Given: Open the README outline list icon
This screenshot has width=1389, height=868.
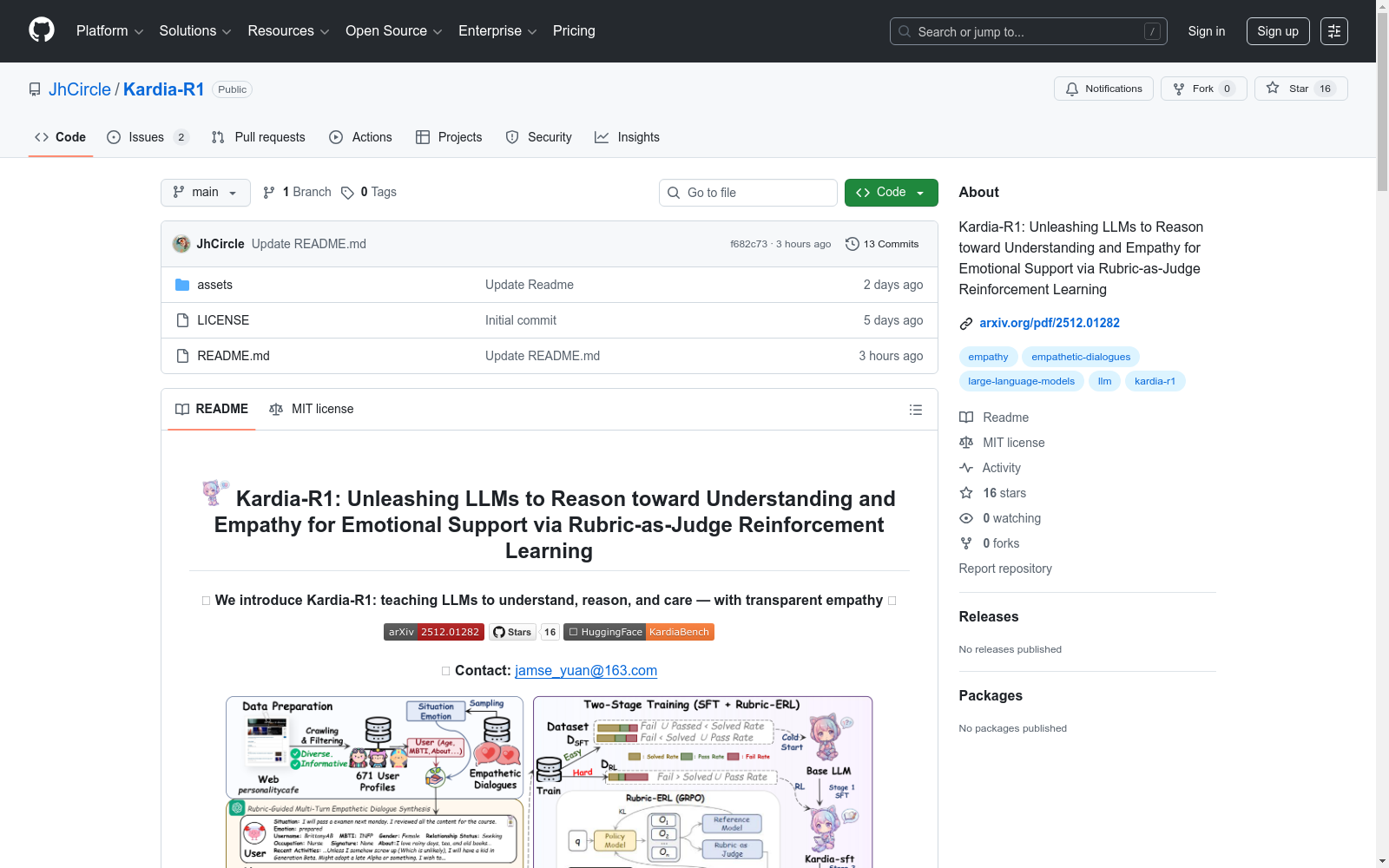Looking at the screenshot, I should coord(916,410).
